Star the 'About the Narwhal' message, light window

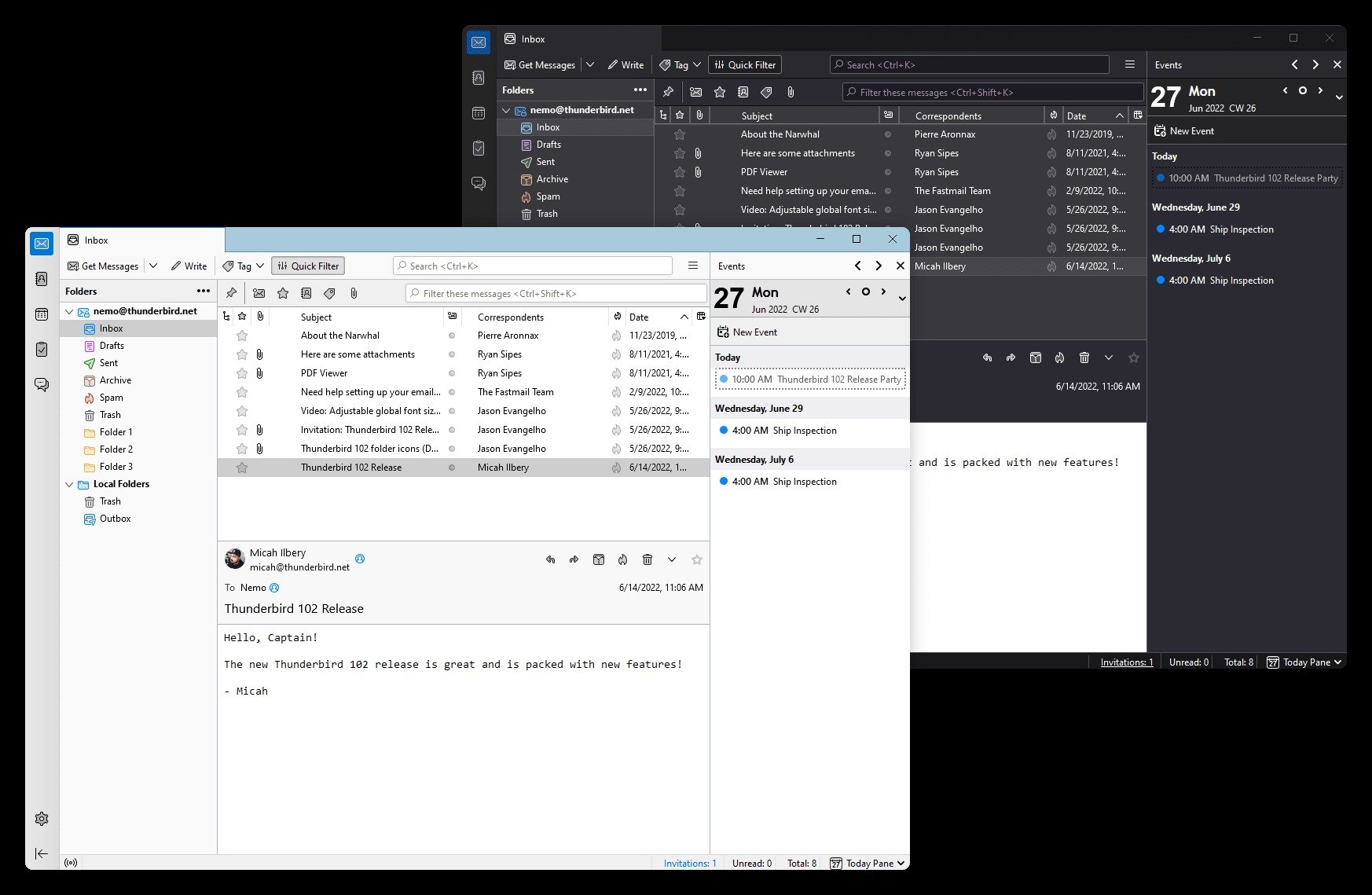[242, 336]
